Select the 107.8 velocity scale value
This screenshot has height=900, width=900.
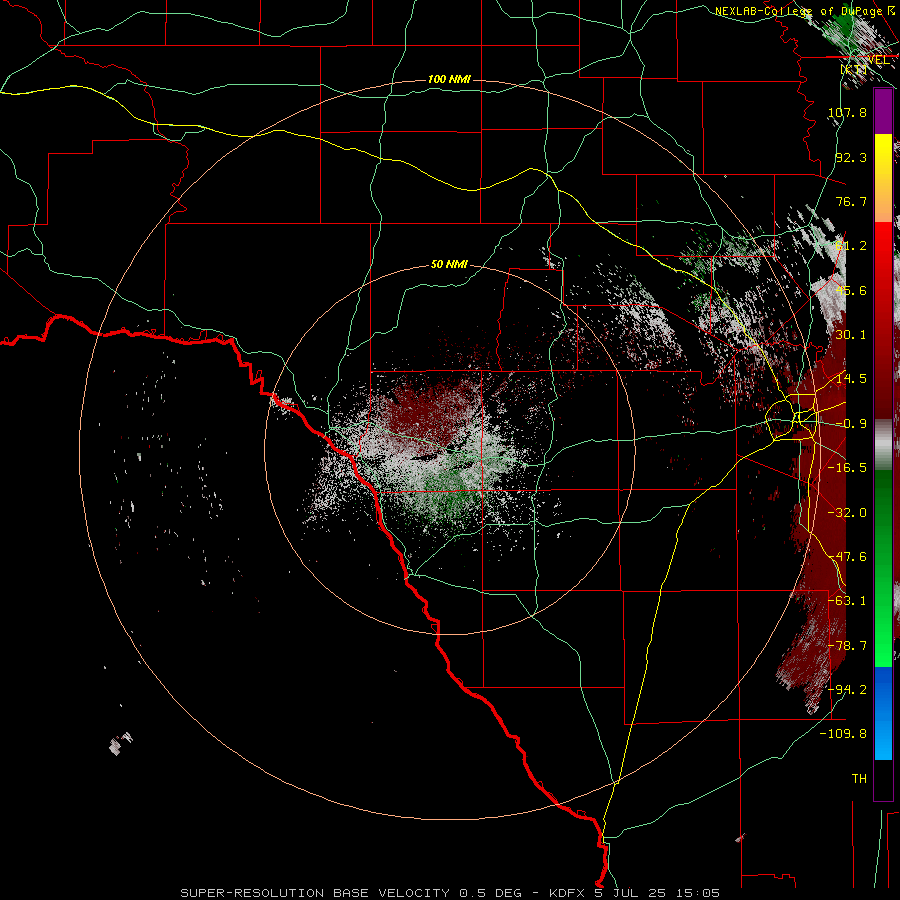click(847, 112)
